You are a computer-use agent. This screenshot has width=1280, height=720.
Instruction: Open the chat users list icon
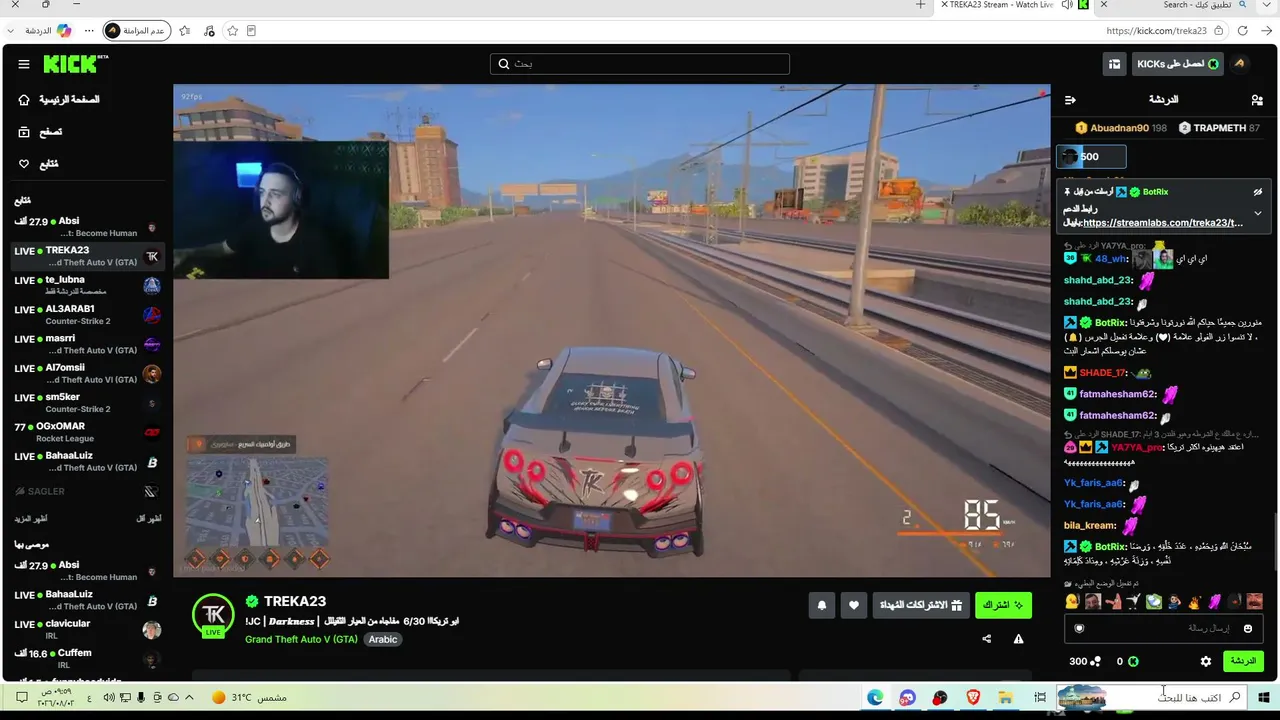pos(1257,100)
